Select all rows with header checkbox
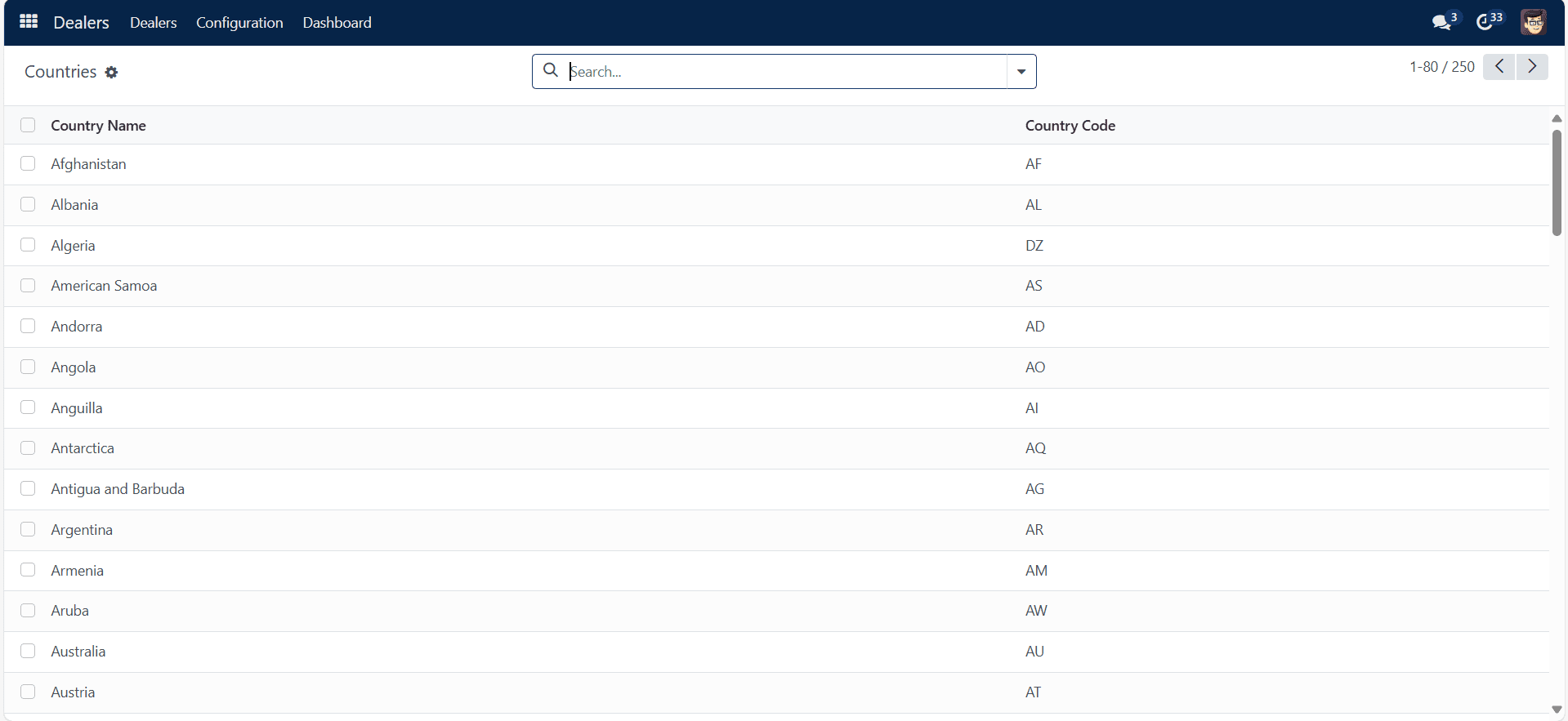The width and height of the screenshot is (1568, 721). coord(28,125)
